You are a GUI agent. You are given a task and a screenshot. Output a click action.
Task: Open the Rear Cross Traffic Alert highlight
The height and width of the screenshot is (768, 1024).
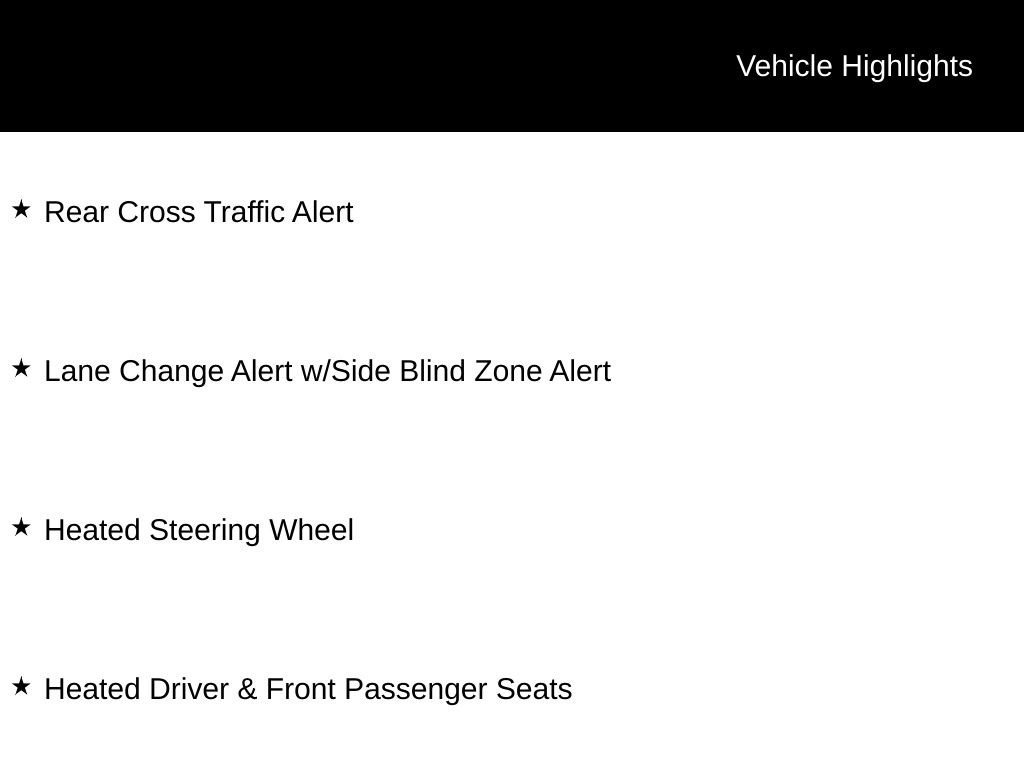click(199, 212)
